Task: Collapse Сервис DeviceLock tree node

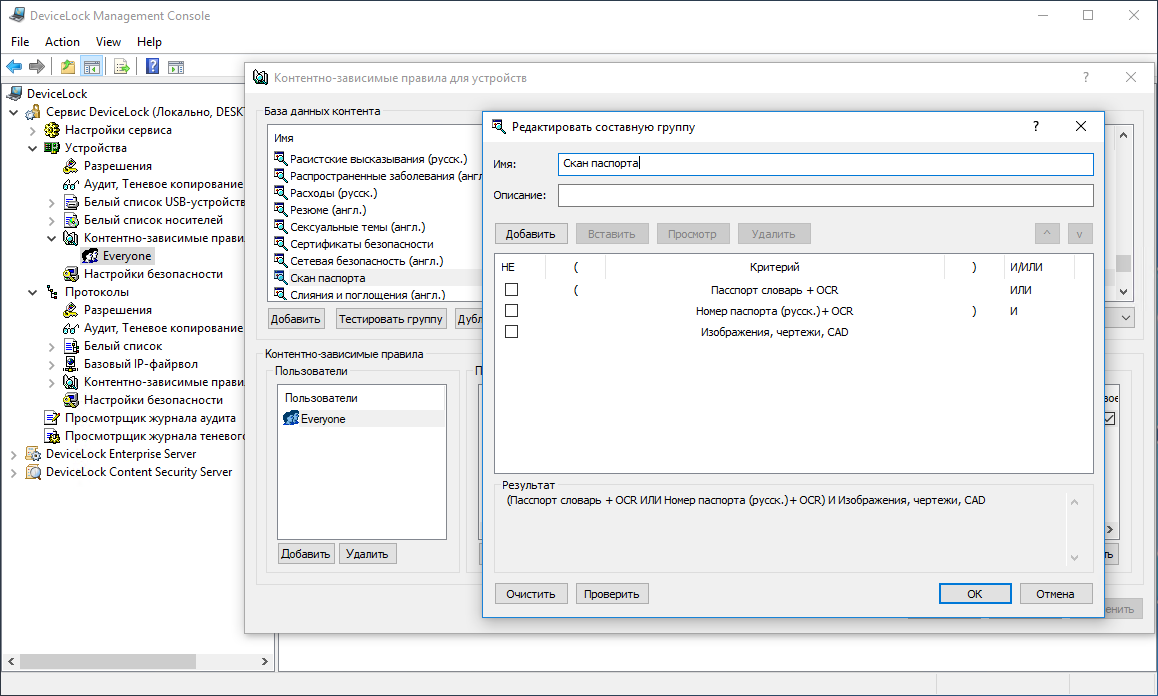Action: click(x=14, y=112)
